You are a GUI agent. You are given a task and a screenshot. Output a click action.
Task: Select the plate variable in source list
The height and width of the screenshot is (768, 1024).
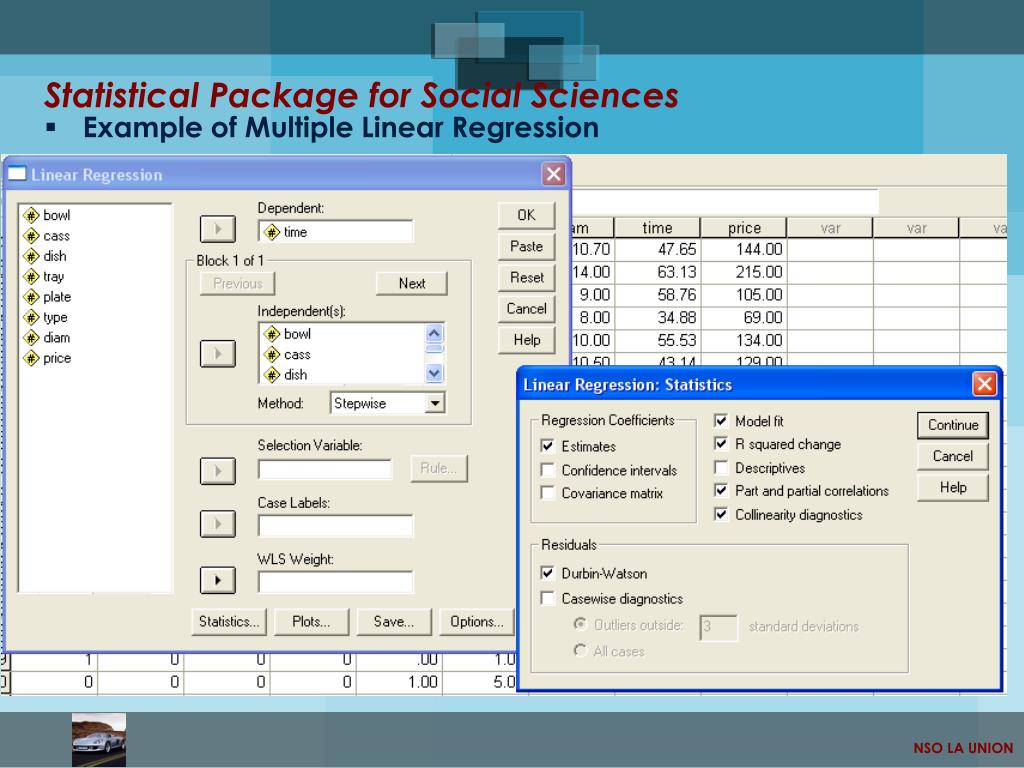click(x=48, y=296)
